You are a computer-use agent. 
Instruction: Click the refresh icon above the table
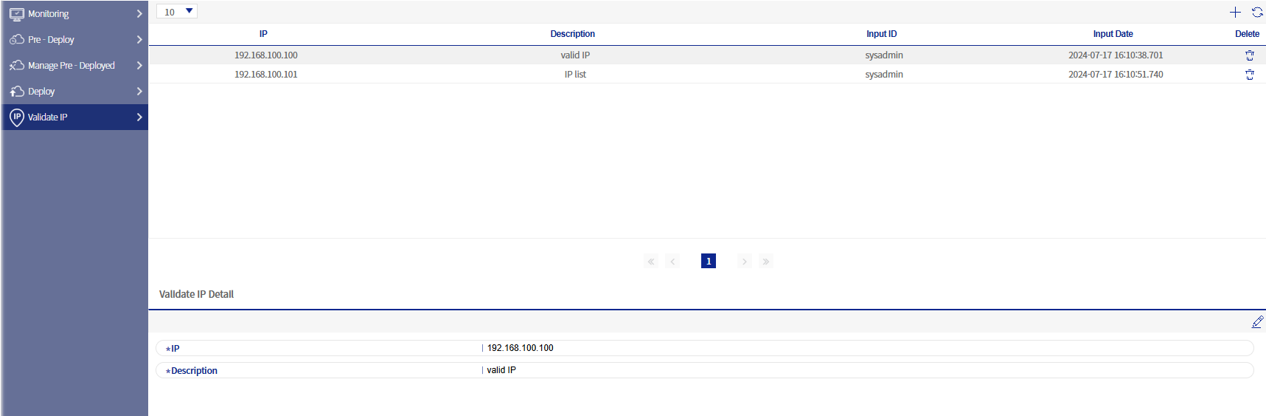(1257, 12)
